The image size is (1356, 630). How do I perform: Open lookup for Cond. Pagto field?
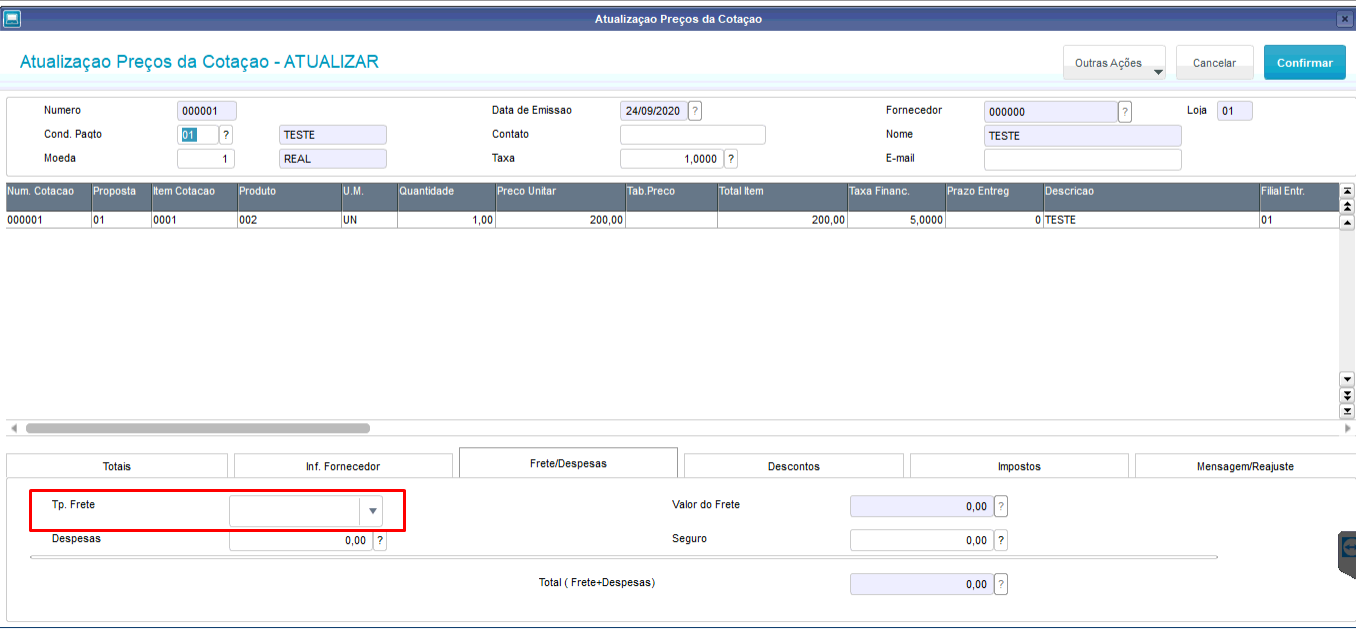(226, 135)
